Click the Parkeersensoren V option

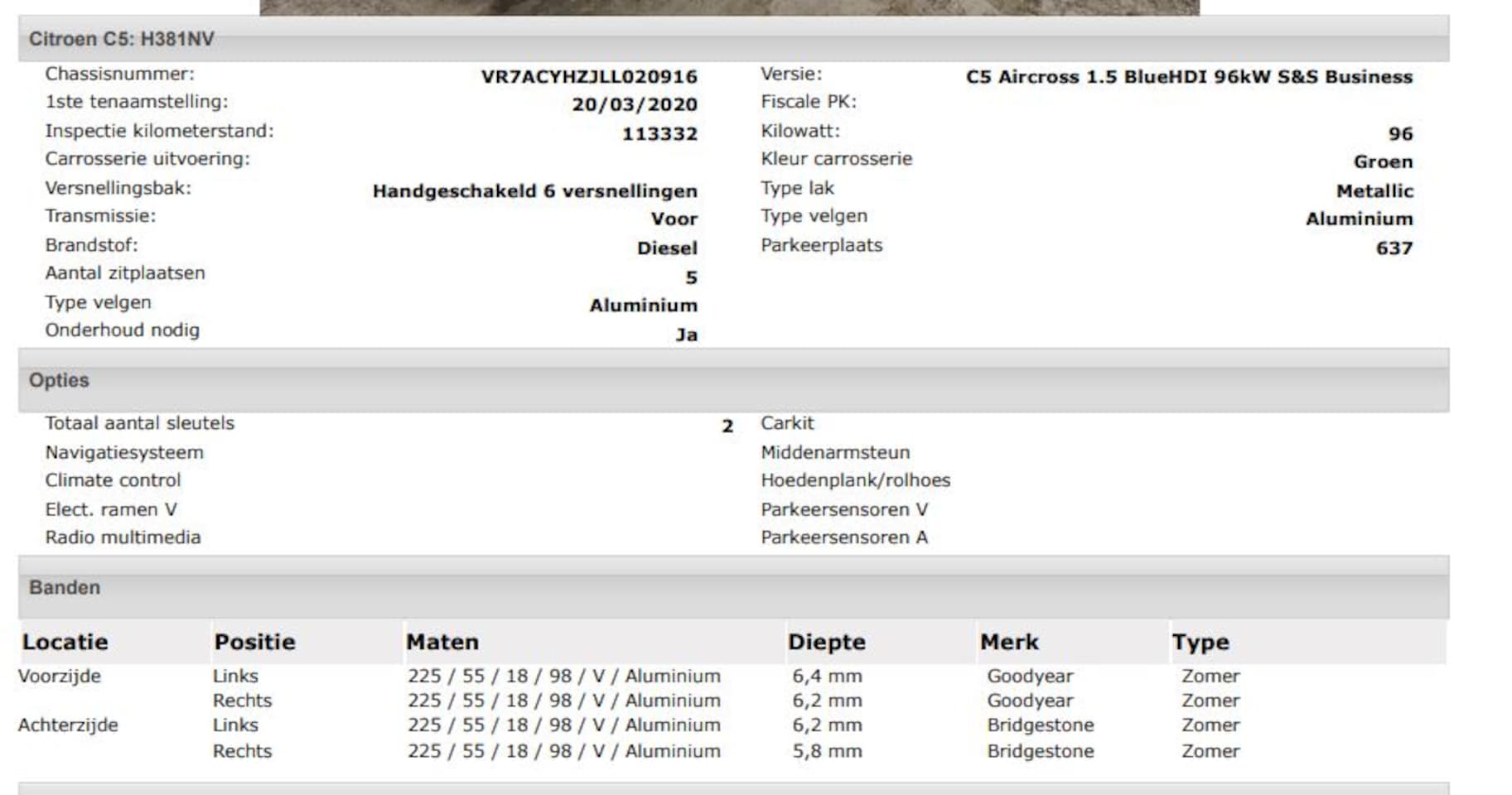(844, 509)
